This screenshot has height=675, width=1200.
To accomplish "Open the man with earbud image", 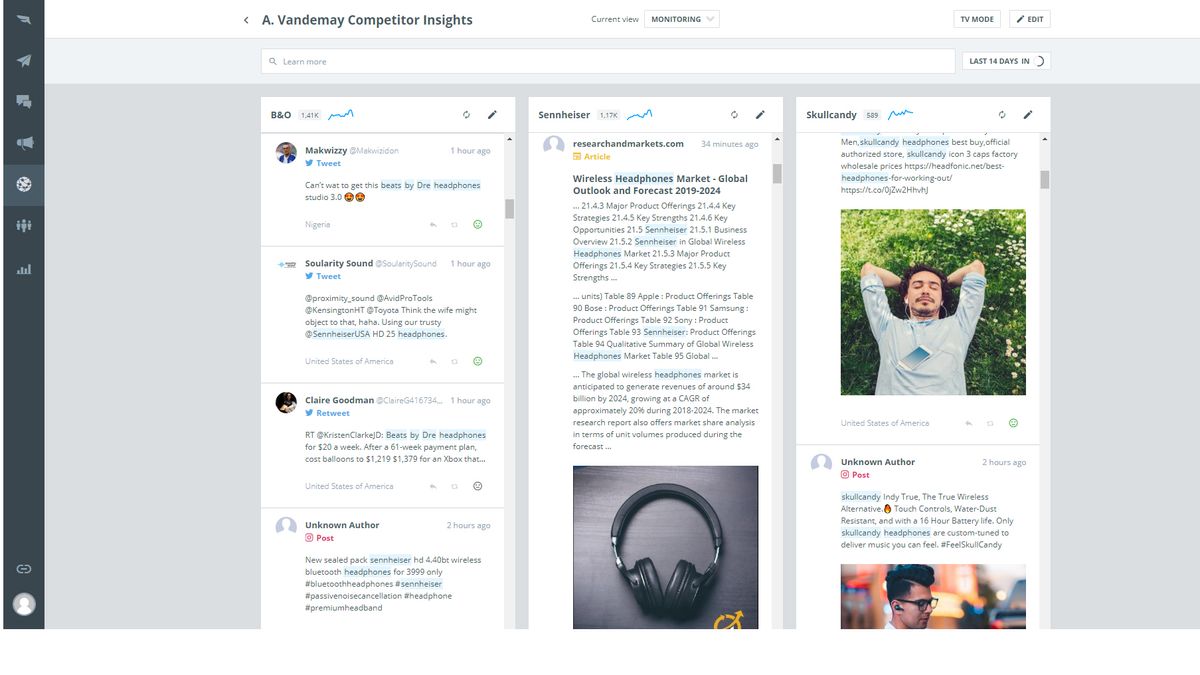I will (933, 597).
